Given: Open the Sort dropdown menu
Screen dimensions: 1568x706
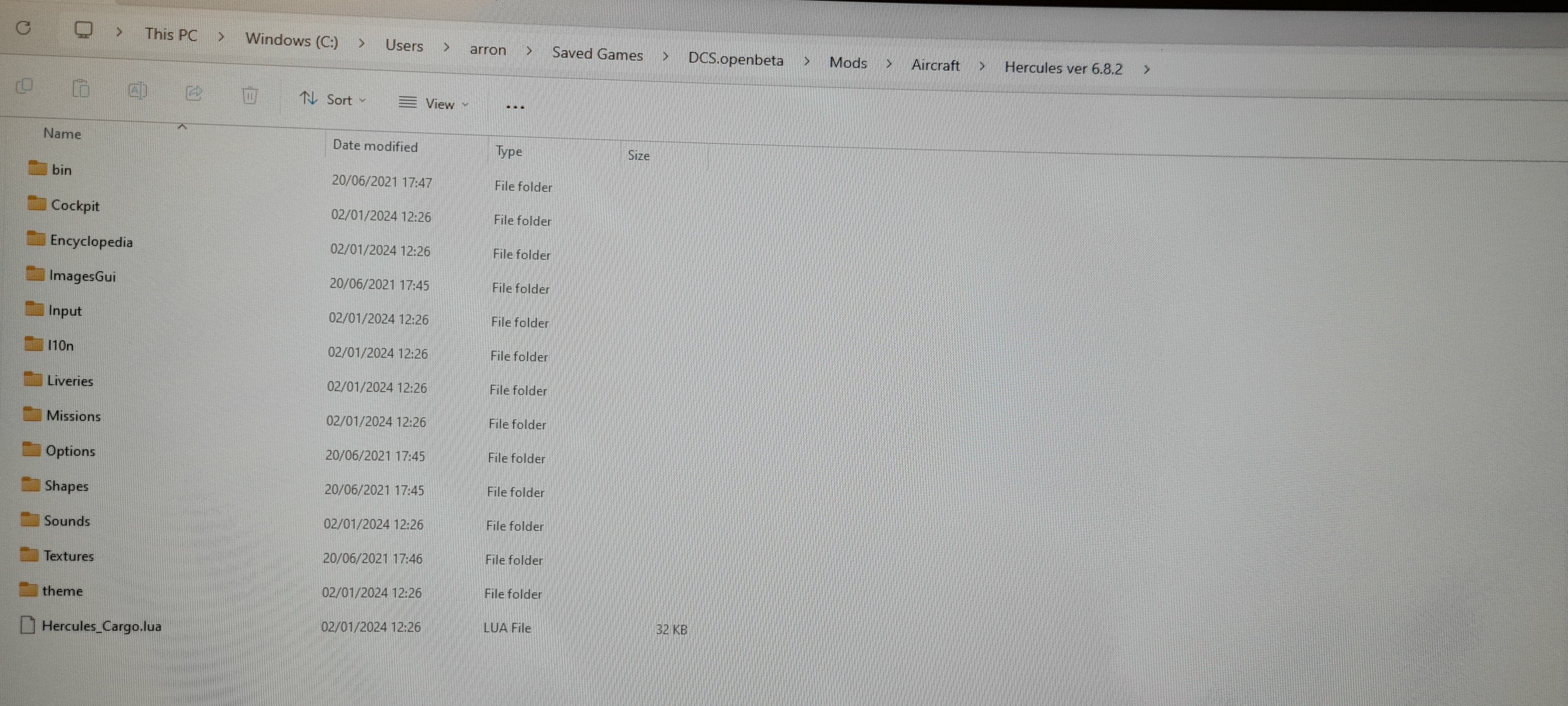Looking at the screenshot, I should click(x=333, y=99).
